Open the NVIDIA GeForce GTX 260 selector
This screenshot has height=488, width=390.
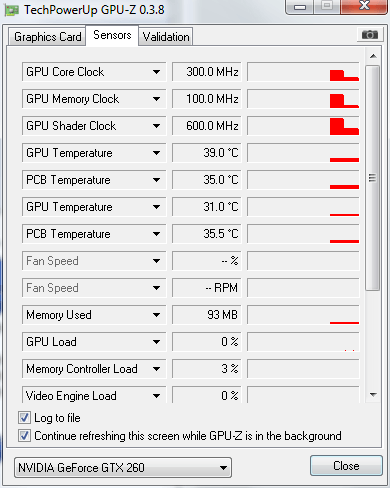tap(123, 467)
